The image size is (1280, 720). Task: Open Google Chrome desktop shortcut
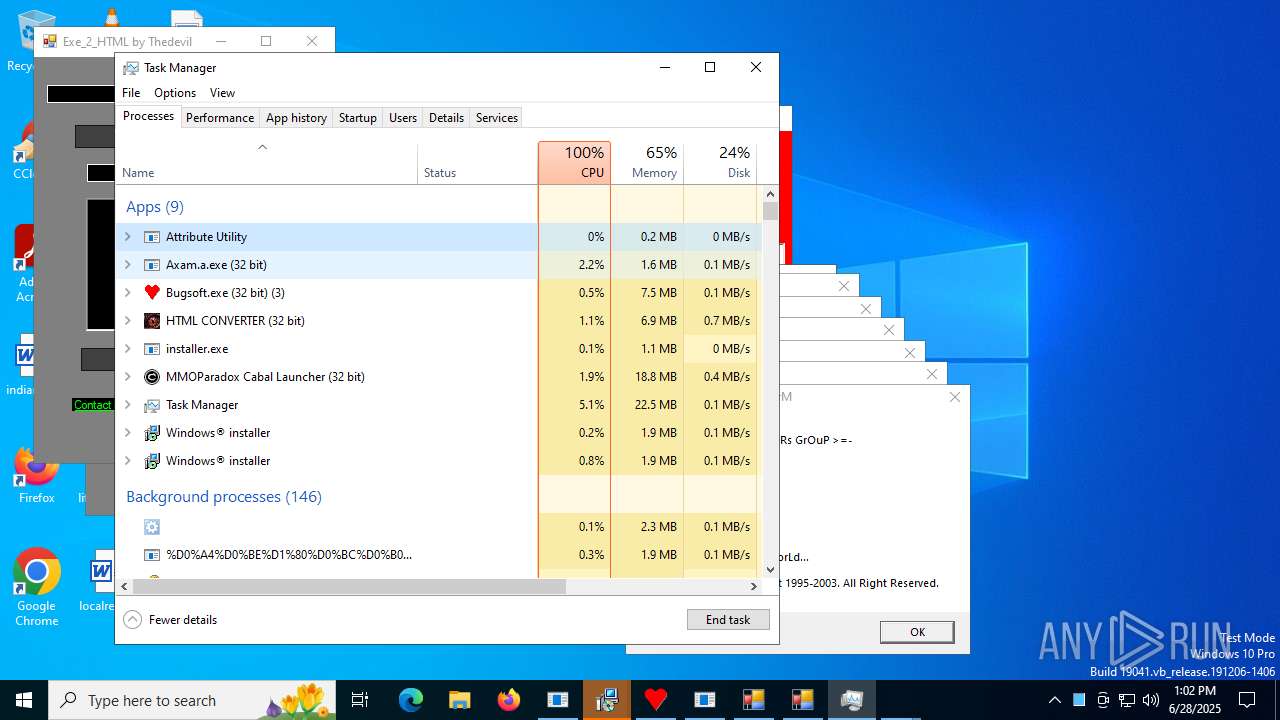click(37, 588)
